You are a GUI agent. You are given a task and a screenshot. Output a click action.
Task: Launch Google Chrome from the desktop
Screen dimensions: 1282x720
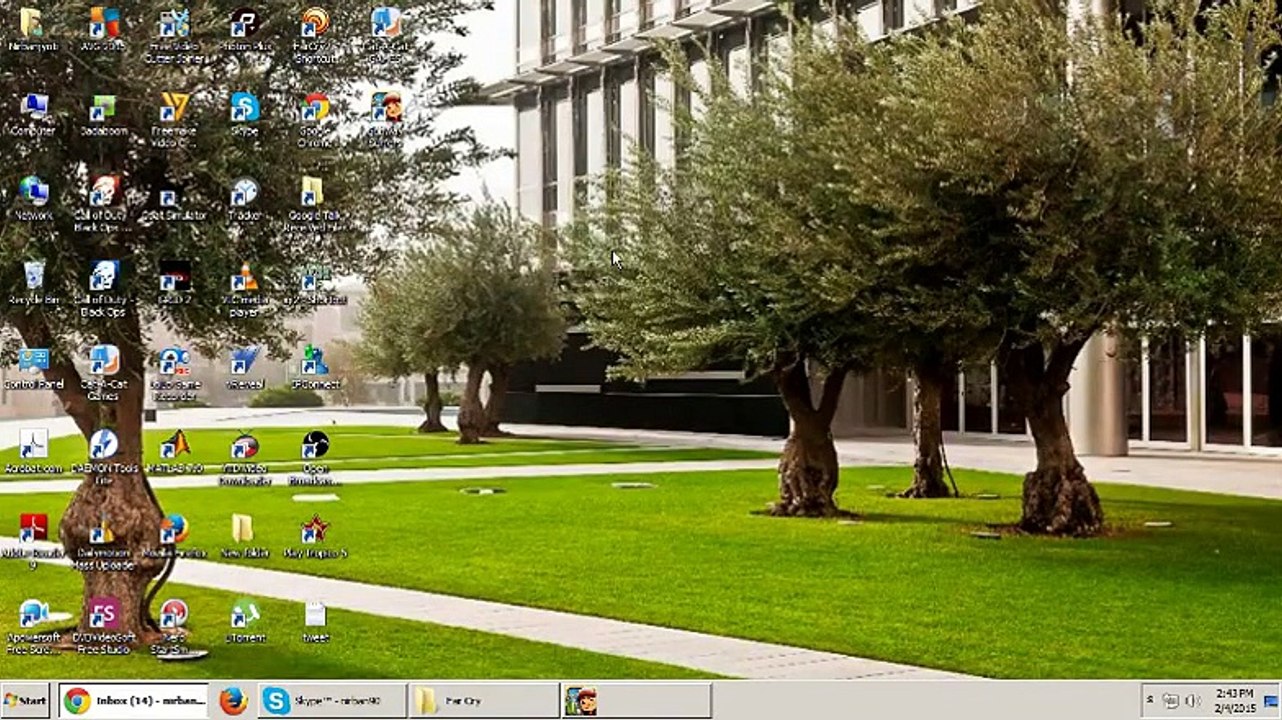point(315,120)
